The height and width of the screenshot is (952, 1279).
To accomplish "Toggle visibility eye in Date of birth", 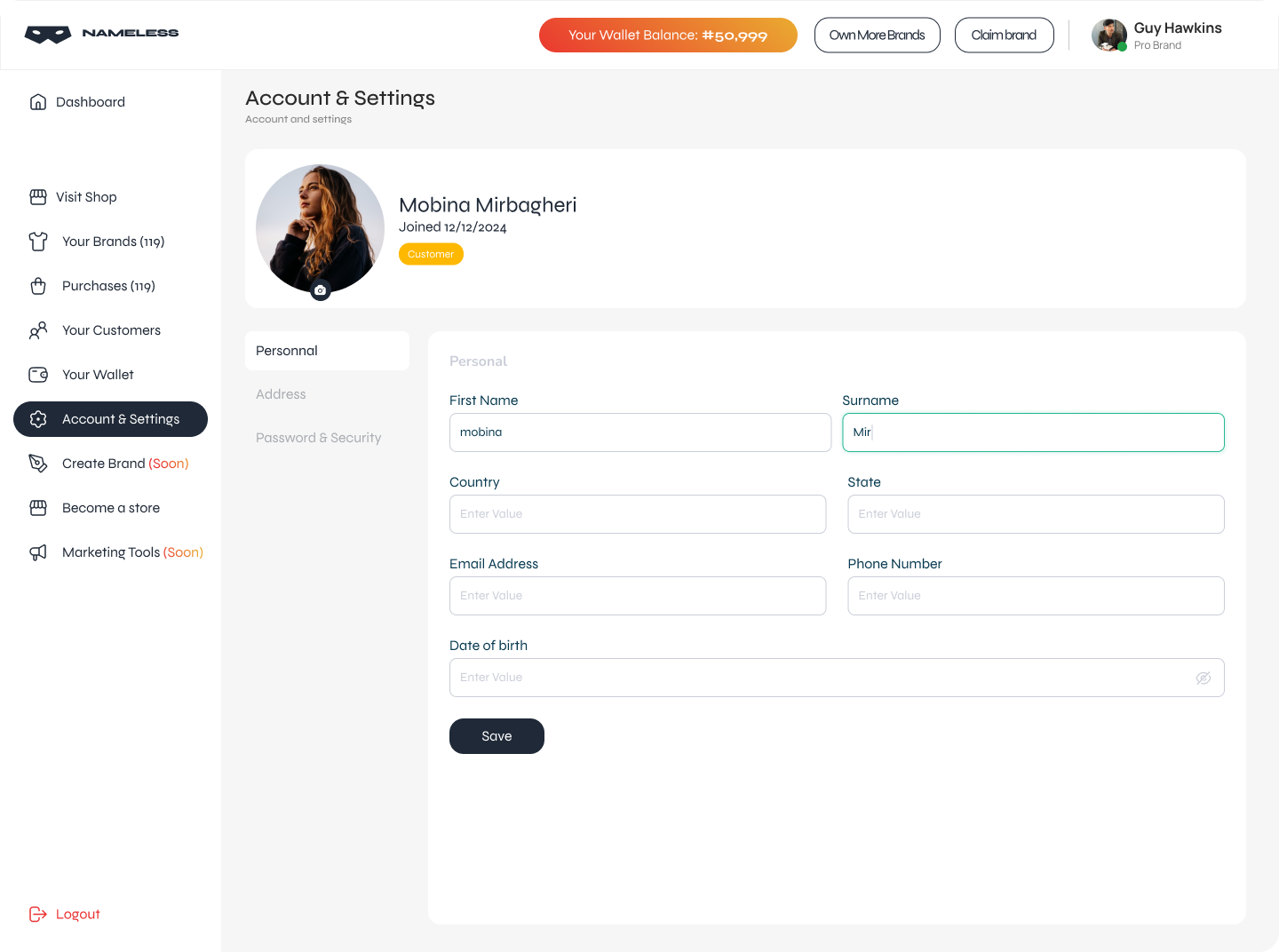I will [1204, 678].
